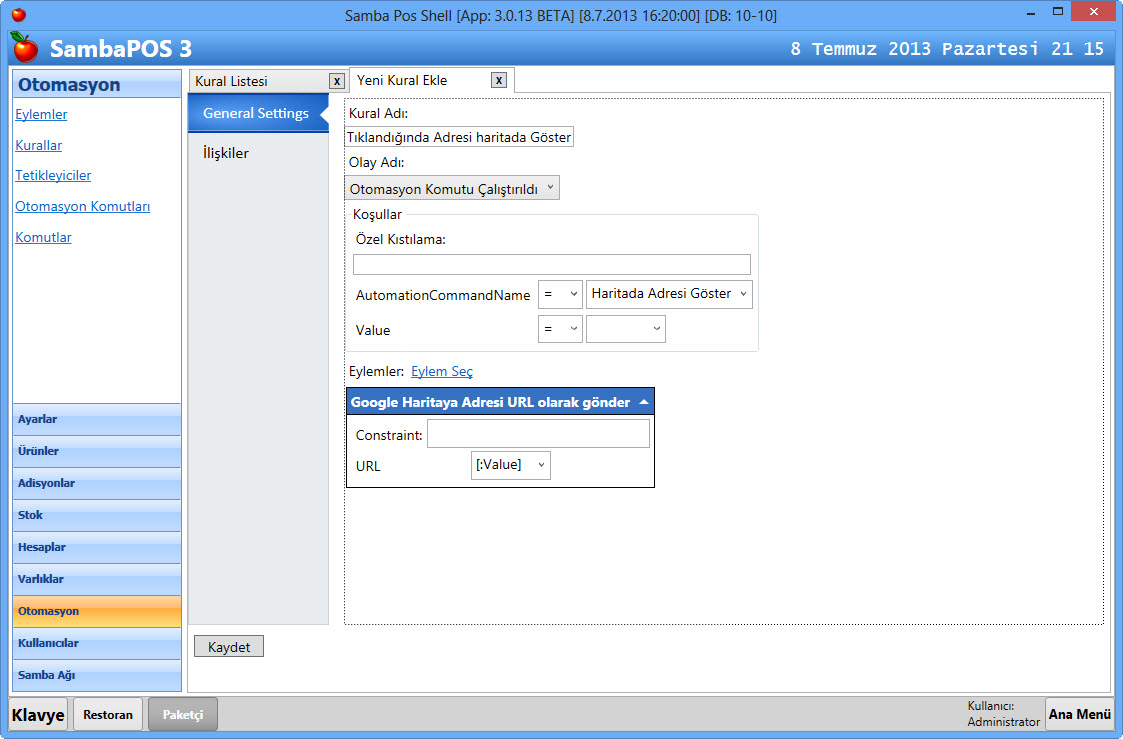Click the SambaPOS apple logo icon
Screen dimensions: 1123x739
coord(25,48)
